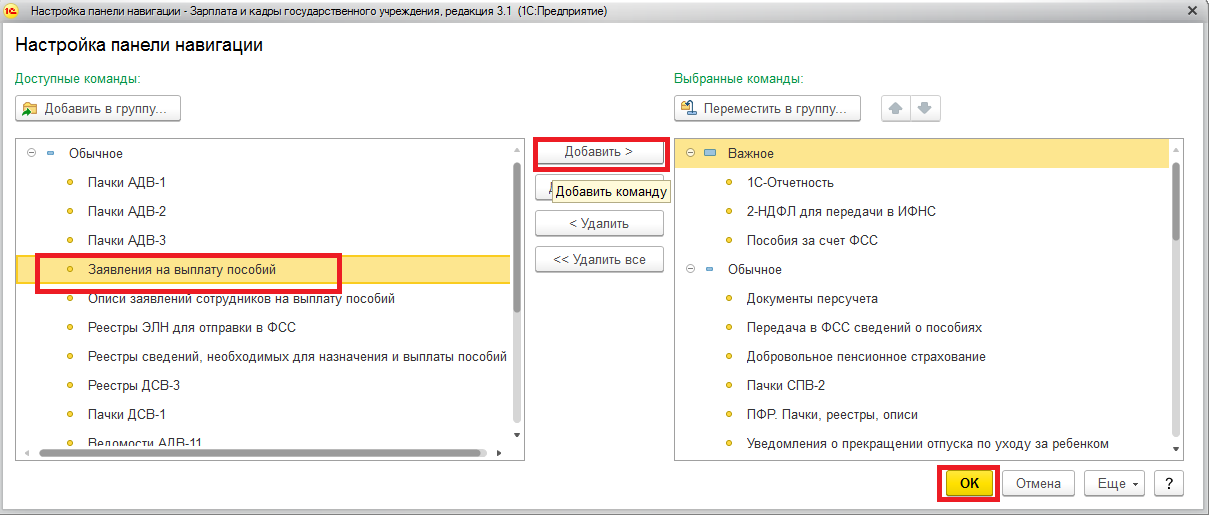Image resolution: width=1211 pixels, height=515 pixels.
Task: Click the right list vertical scrollbar
Action: pyautogui.click(x=1177, y=200)
